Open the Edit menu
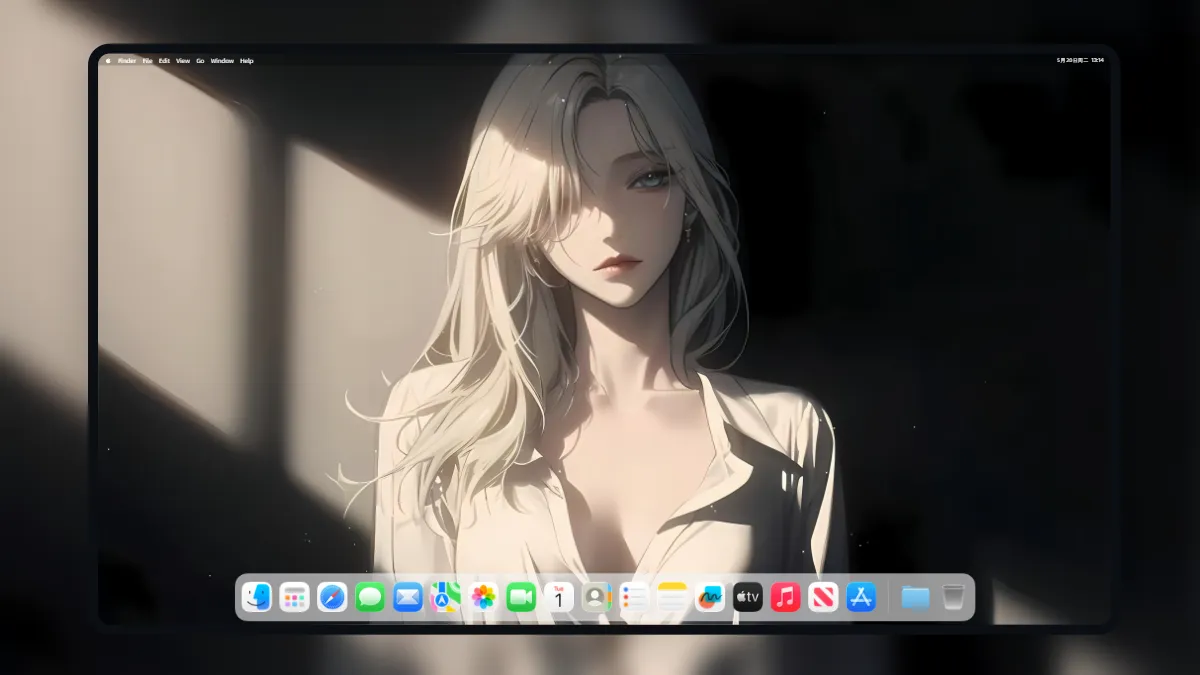Screen dimensions: 1200x675 pyautogui.click(x=164, y=61)
